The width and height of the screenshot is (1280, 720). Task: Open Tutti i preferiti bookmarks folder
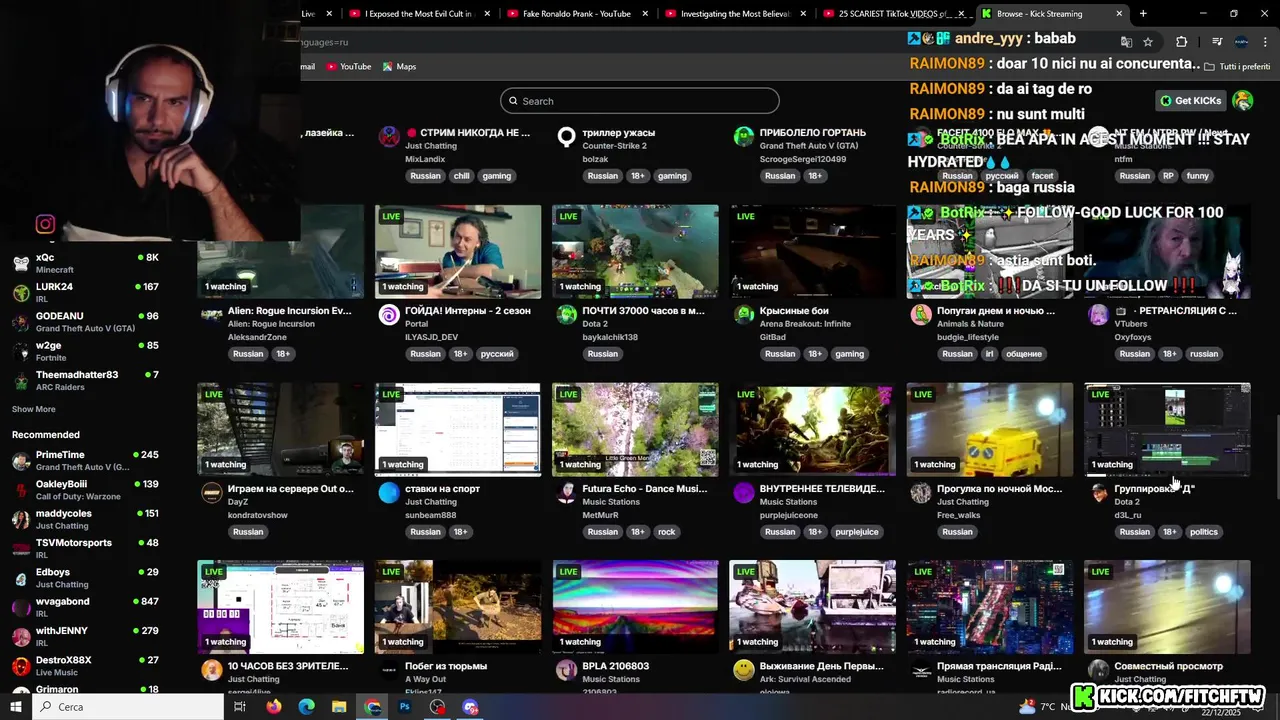1237,66
